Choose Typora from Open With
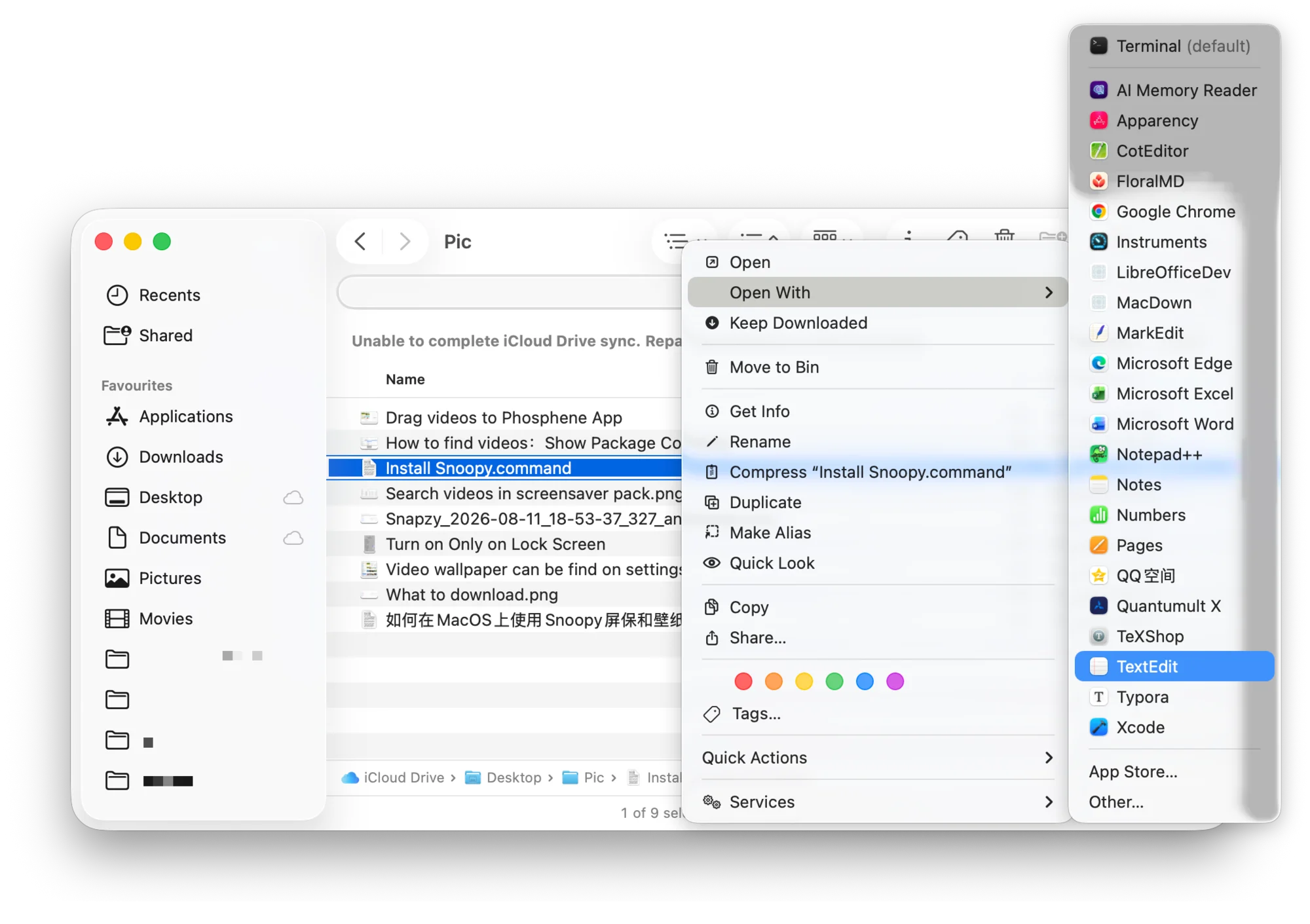This screenshot has width=1310, height=924. click(1174, 697)
